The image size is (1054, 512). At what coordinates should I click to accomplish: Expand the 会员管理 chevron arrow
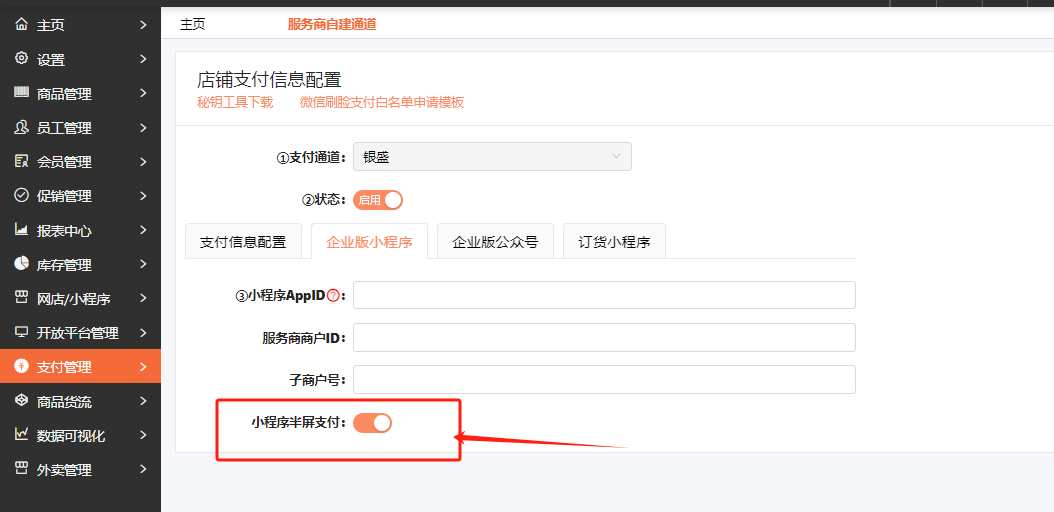[143, 161]
